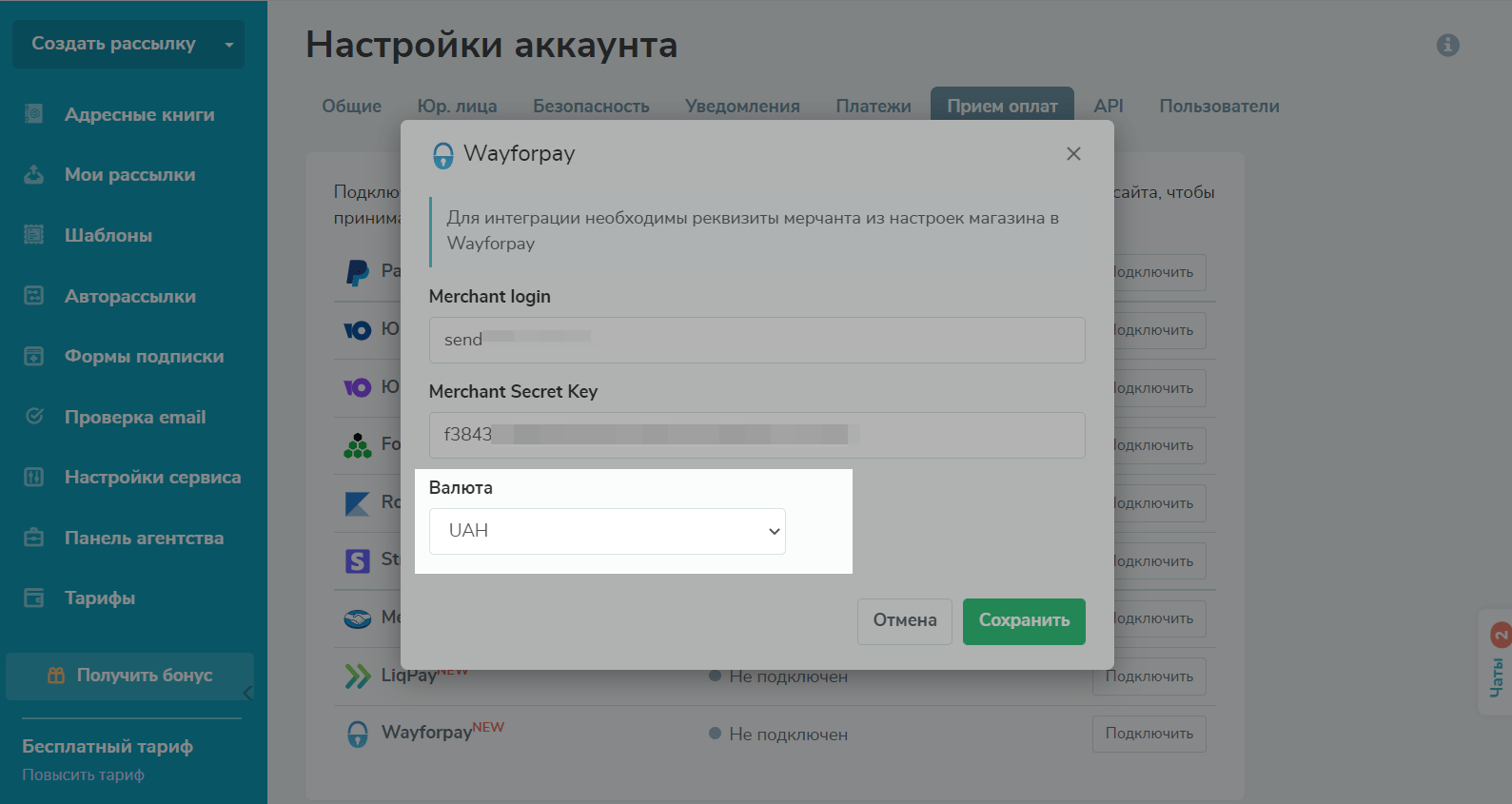Click the first ЮMoney logo
Image resolution: width=1512 pixels, height=804 pixels.
(358, 330)
